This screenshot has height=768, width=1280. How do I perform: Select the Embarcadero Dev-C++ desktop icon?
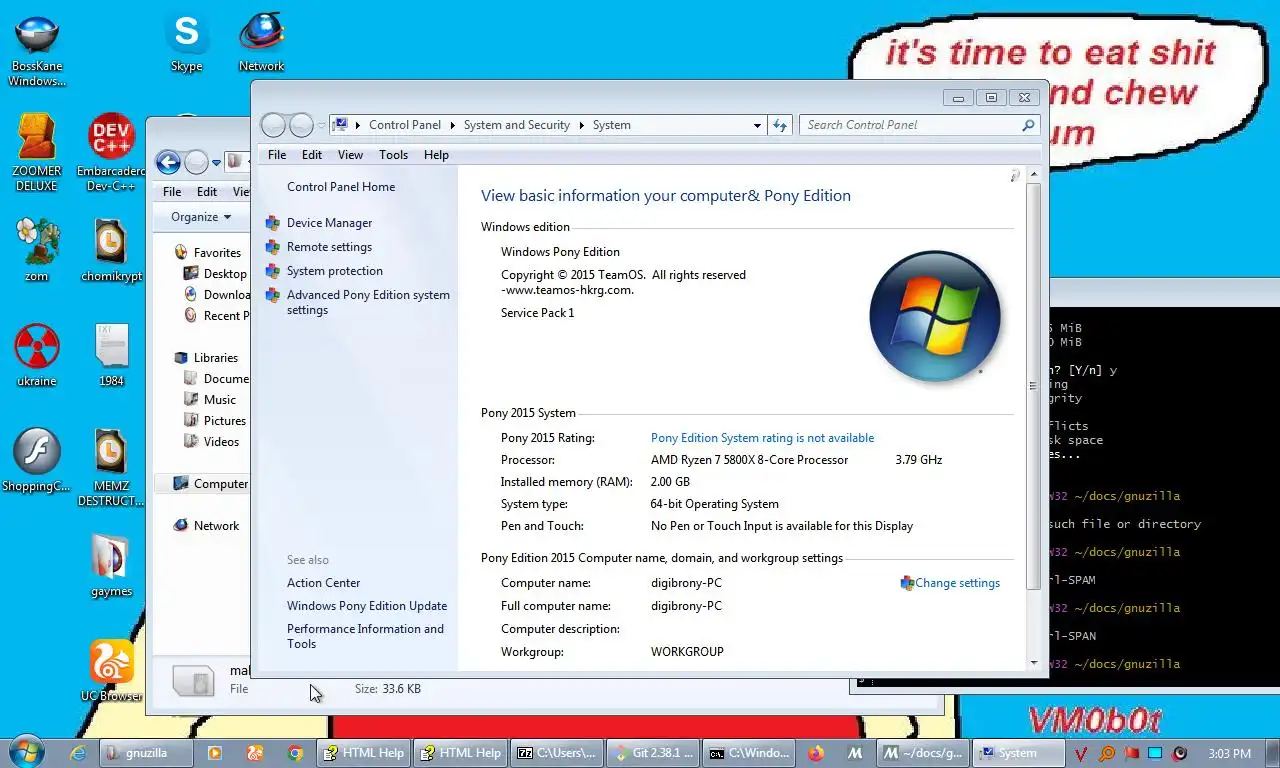tap(111, 152)
